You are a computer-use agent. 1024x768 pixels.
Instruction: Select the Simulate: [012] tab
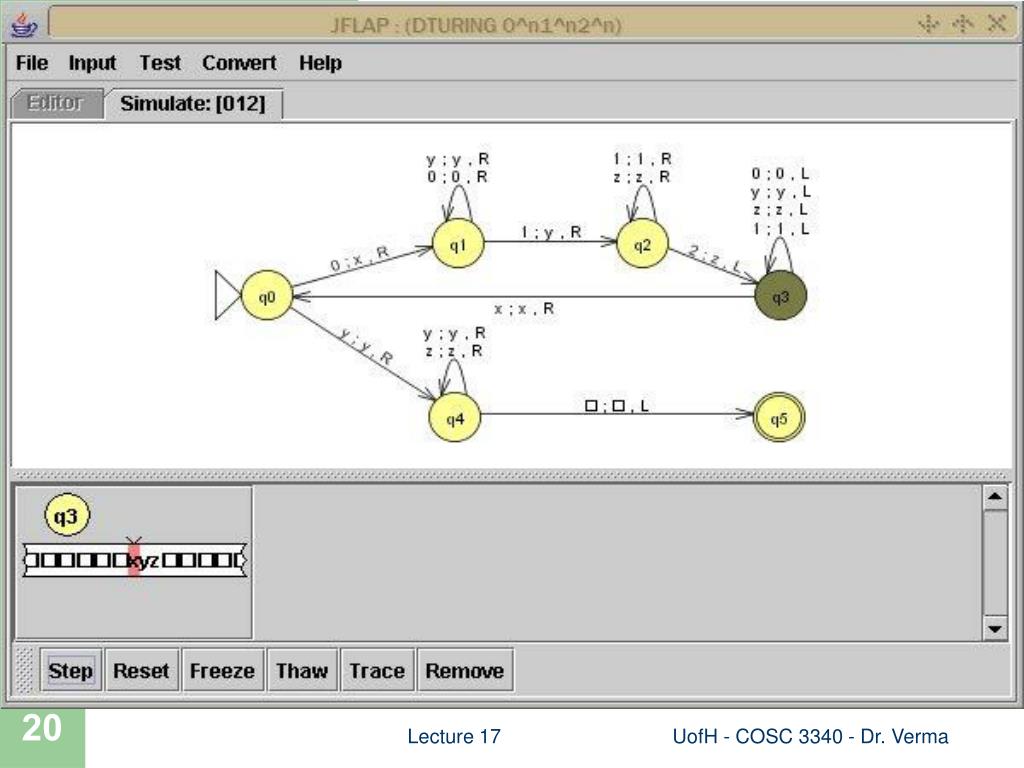coord(193,103)
